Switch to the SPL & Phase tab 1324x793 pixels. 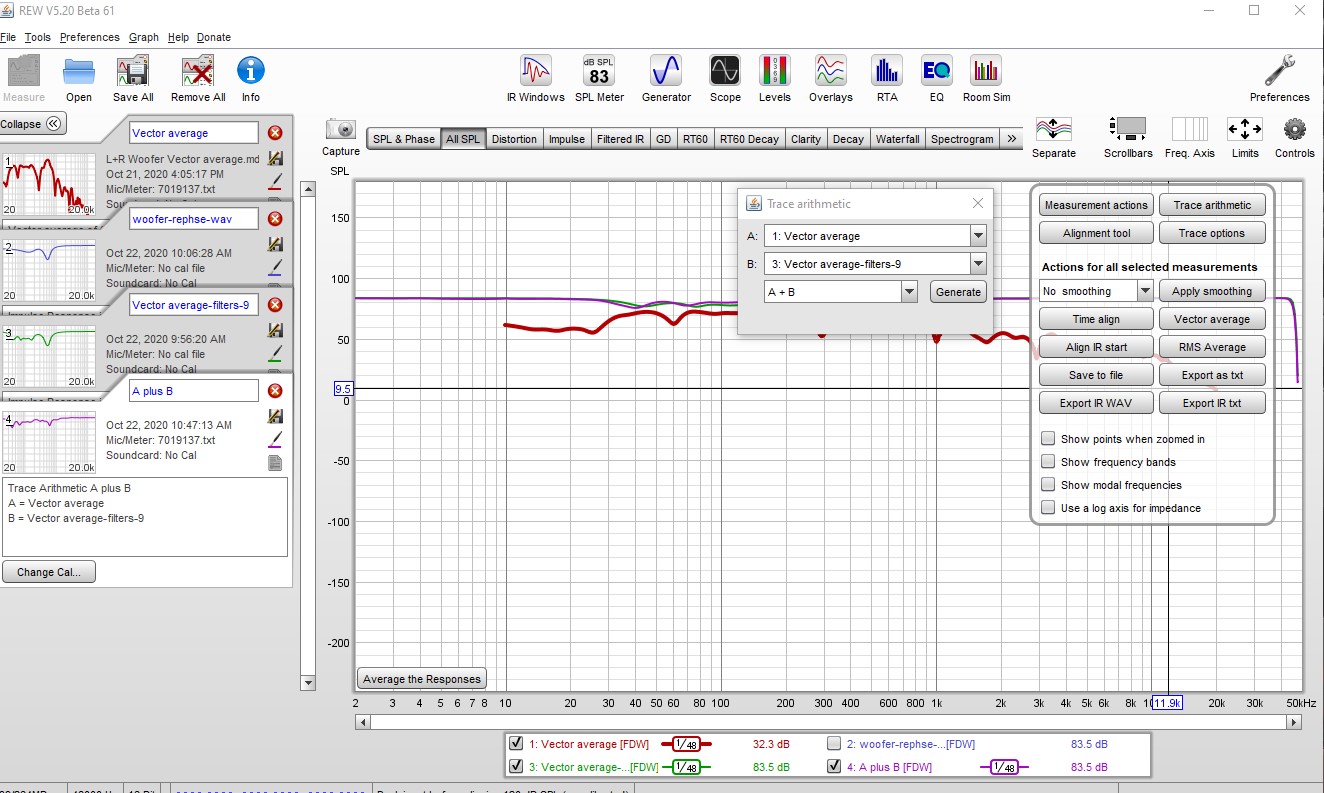pyautogui.click(x=404, y=139)
